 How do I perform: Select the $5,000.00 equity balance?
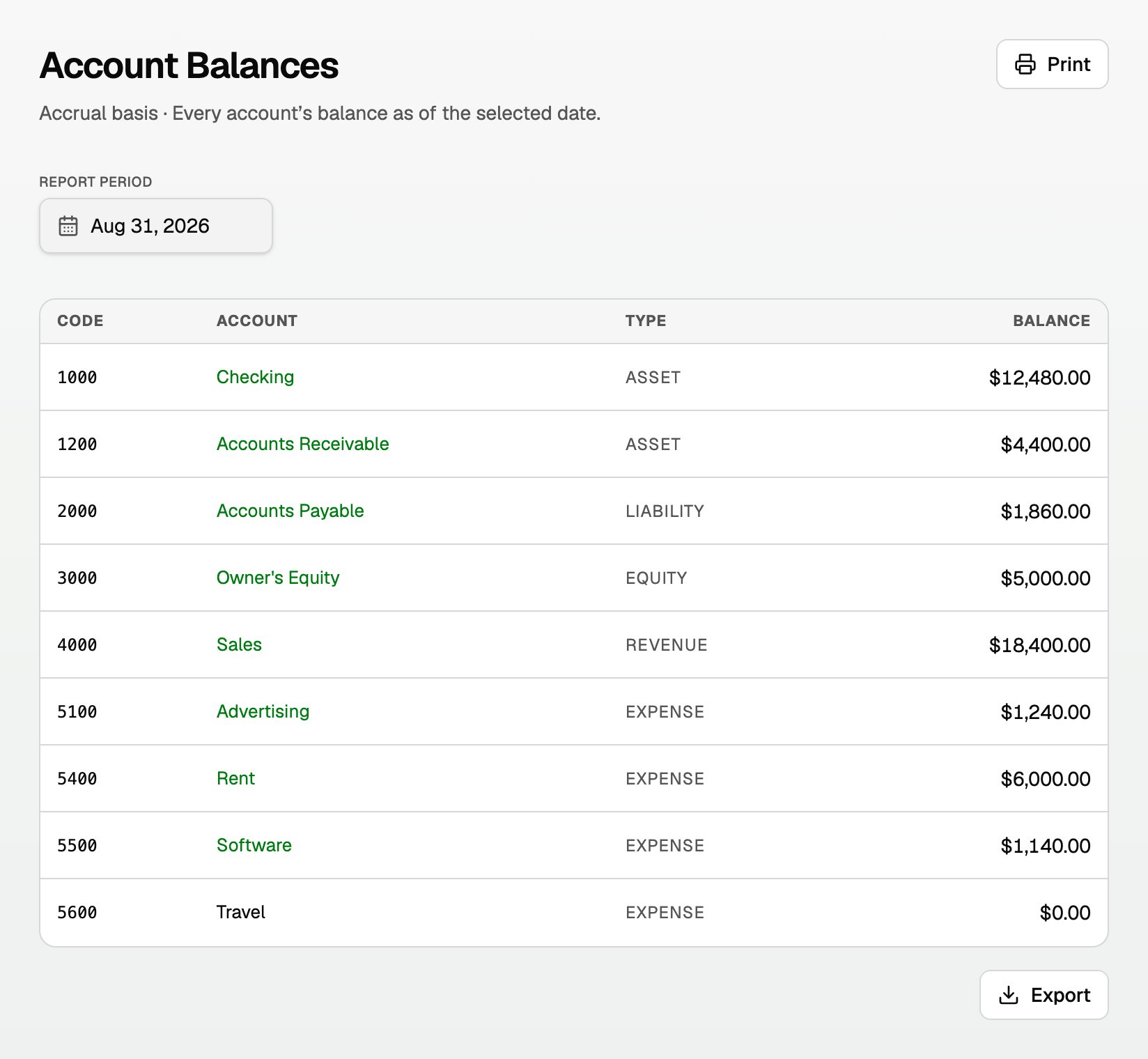click(1045, 578)
